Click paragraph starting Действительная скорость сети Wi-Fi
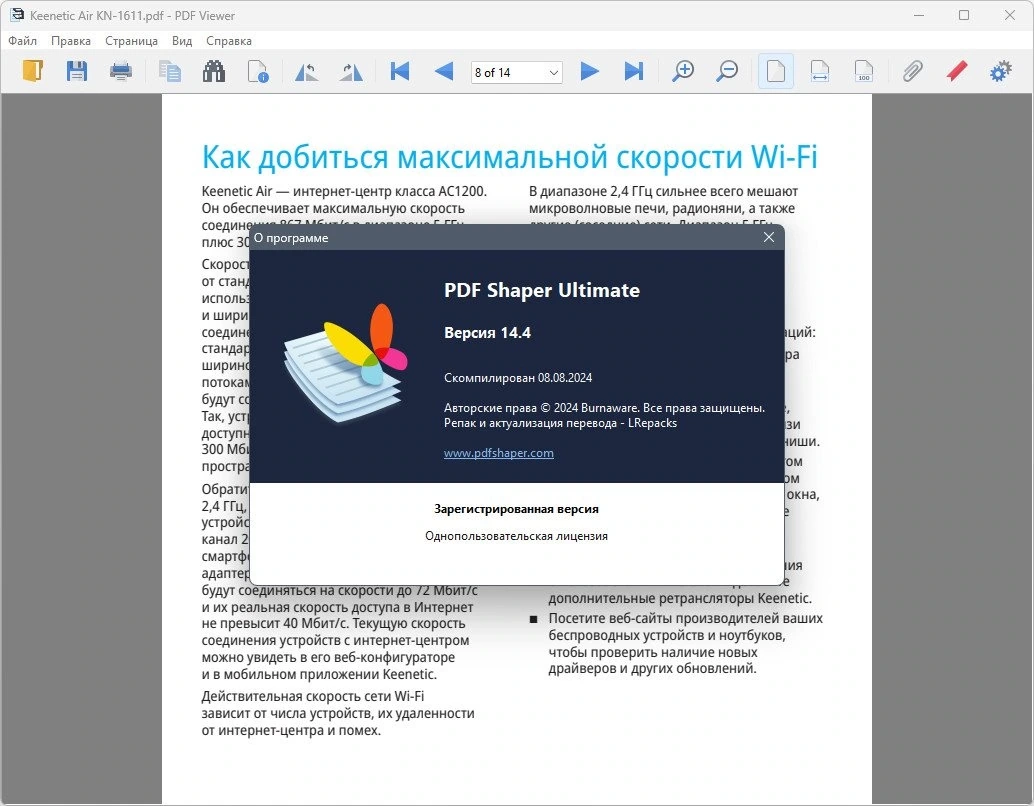 click(338, 714)
